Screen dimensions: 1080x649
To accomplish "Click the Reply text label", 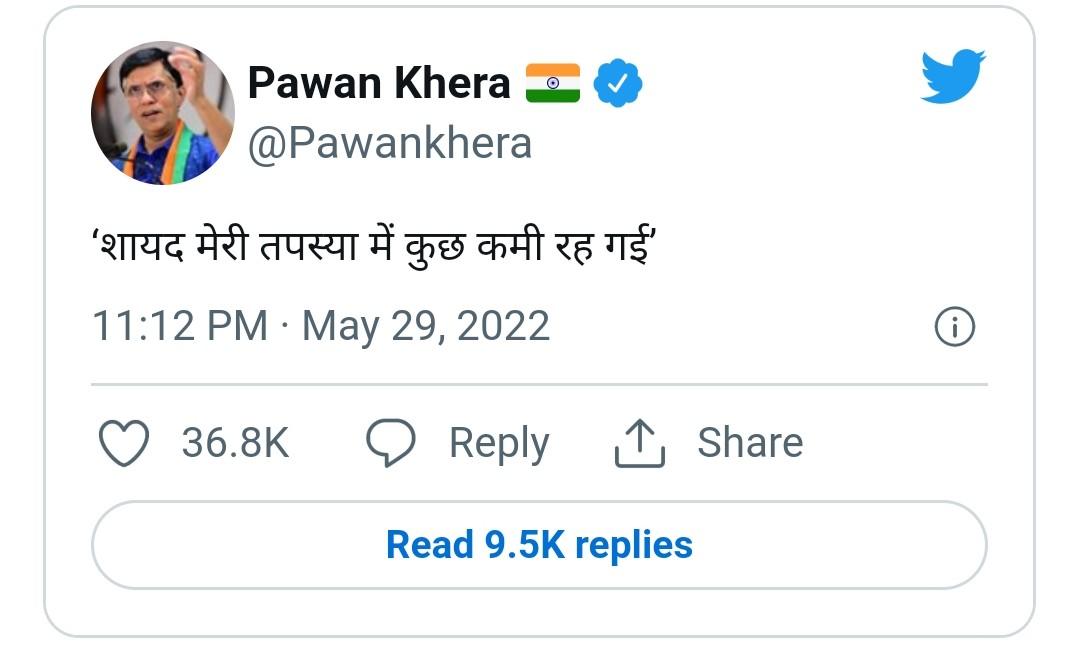I will click(498, 443).
